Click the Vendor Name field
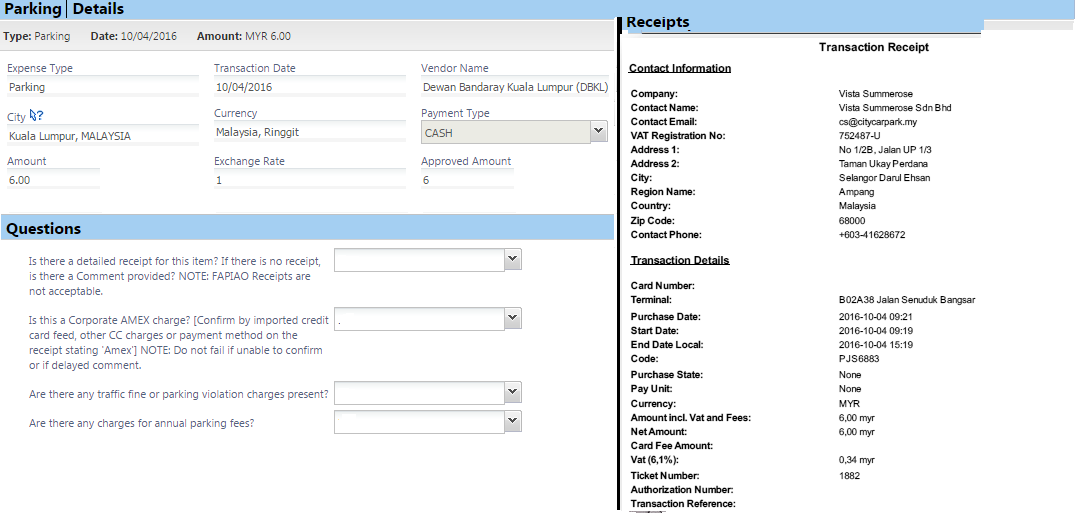 (514, 87)
